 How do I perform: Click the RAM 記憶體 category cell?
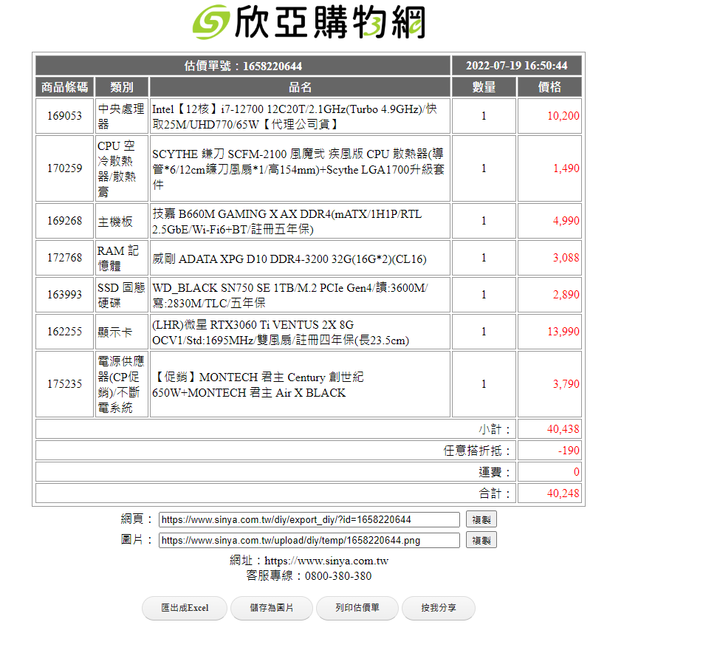click(x=122, y=258)
